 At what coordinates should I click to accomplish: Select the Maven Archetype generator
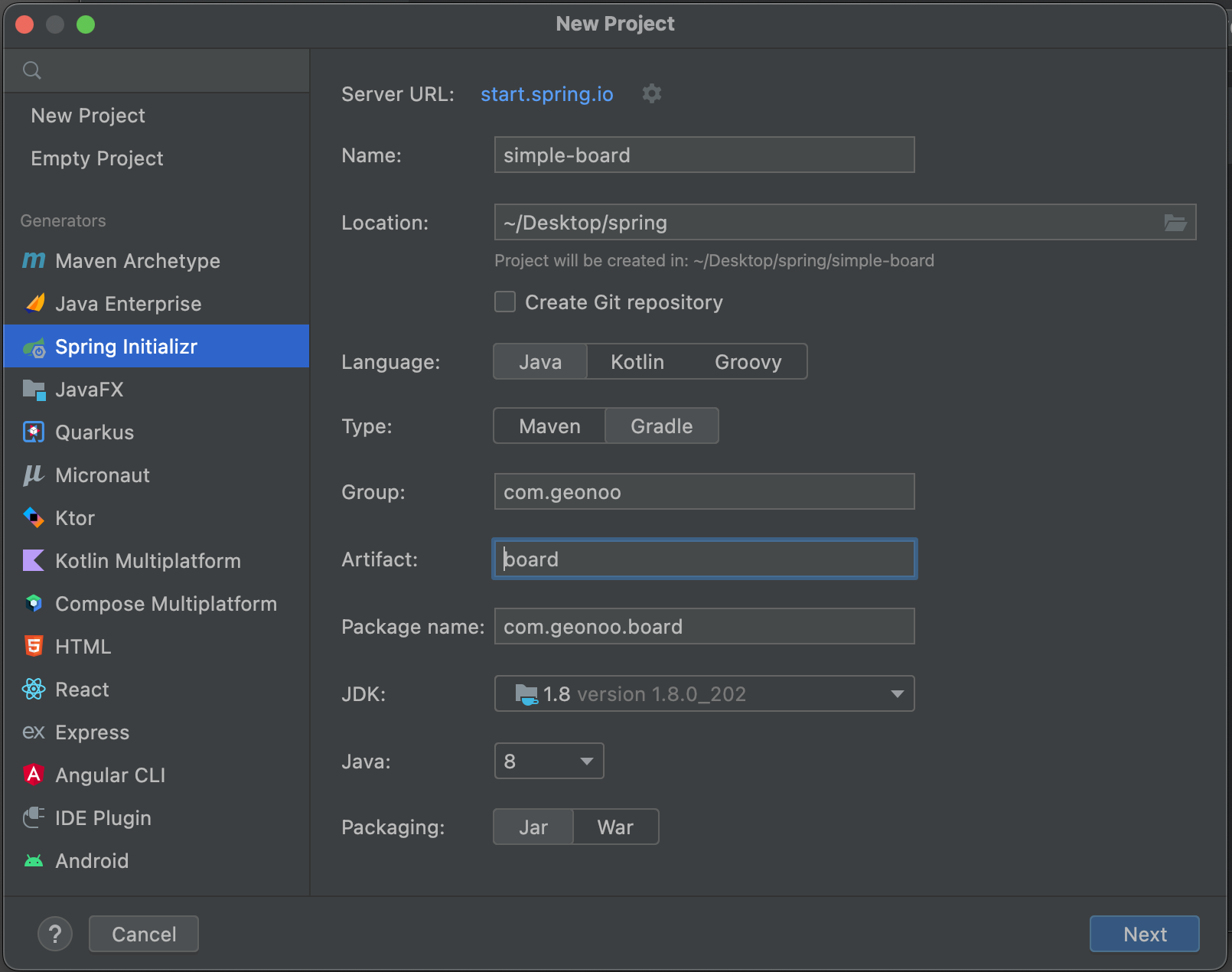point(156,261)
